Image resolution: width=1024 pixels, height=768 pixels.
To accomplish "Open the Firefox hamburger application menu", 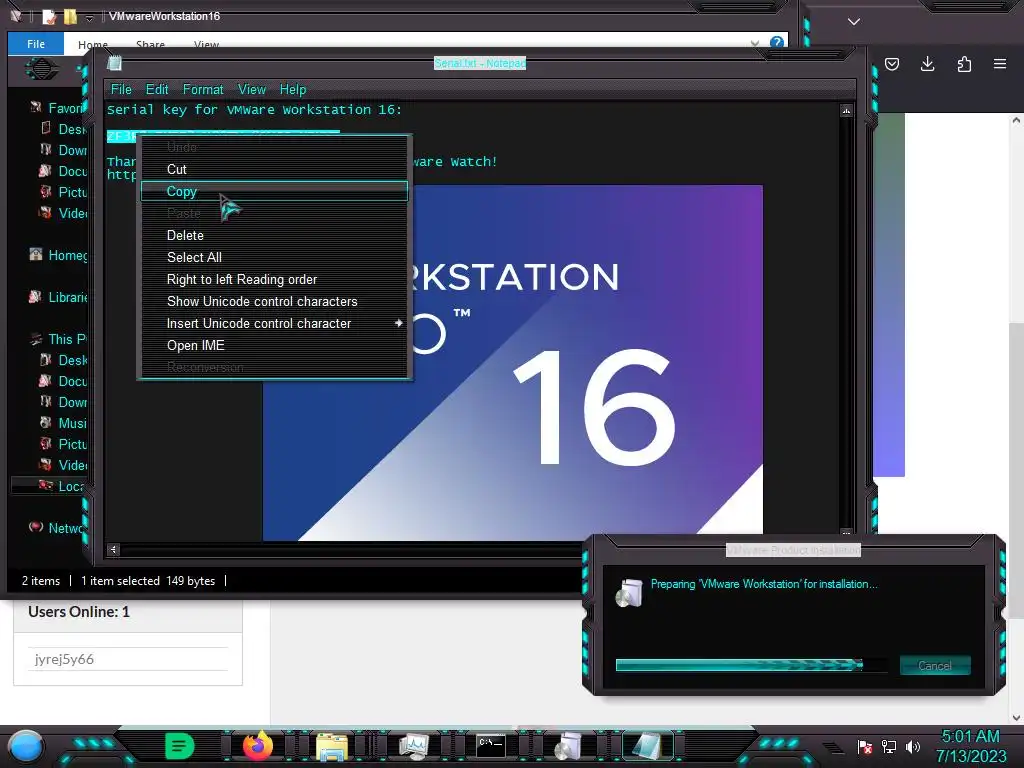I will (x=1000, y=64).
